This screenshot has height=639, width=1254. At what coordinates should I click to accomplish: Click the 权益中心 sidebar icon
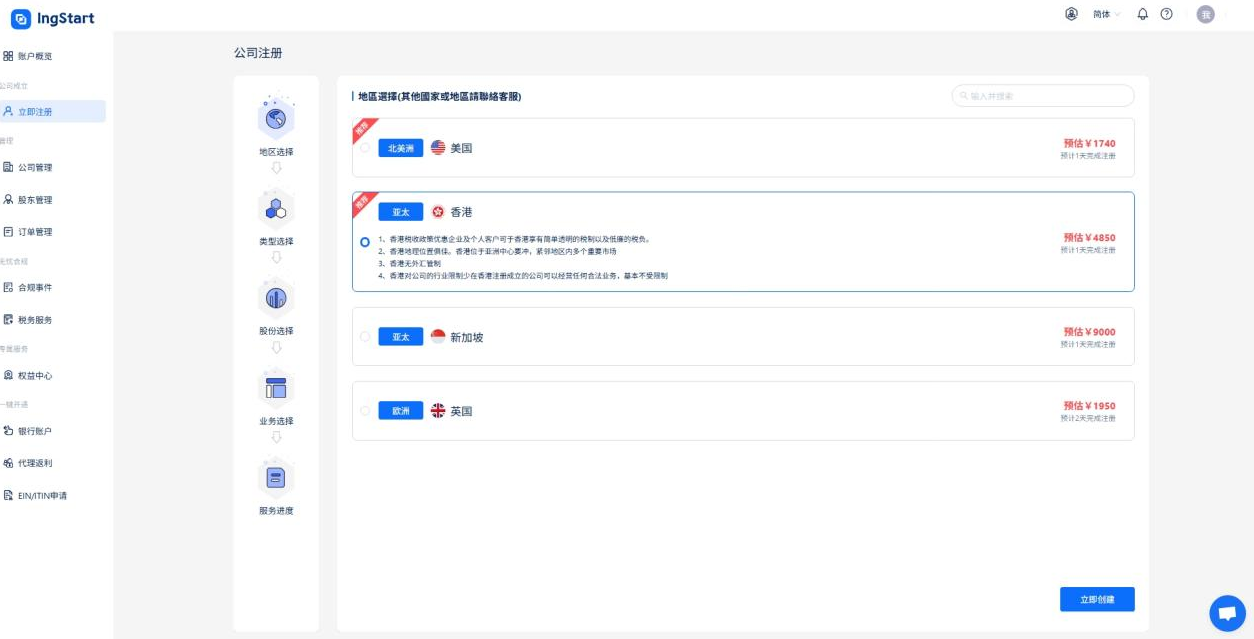[8, 375]
